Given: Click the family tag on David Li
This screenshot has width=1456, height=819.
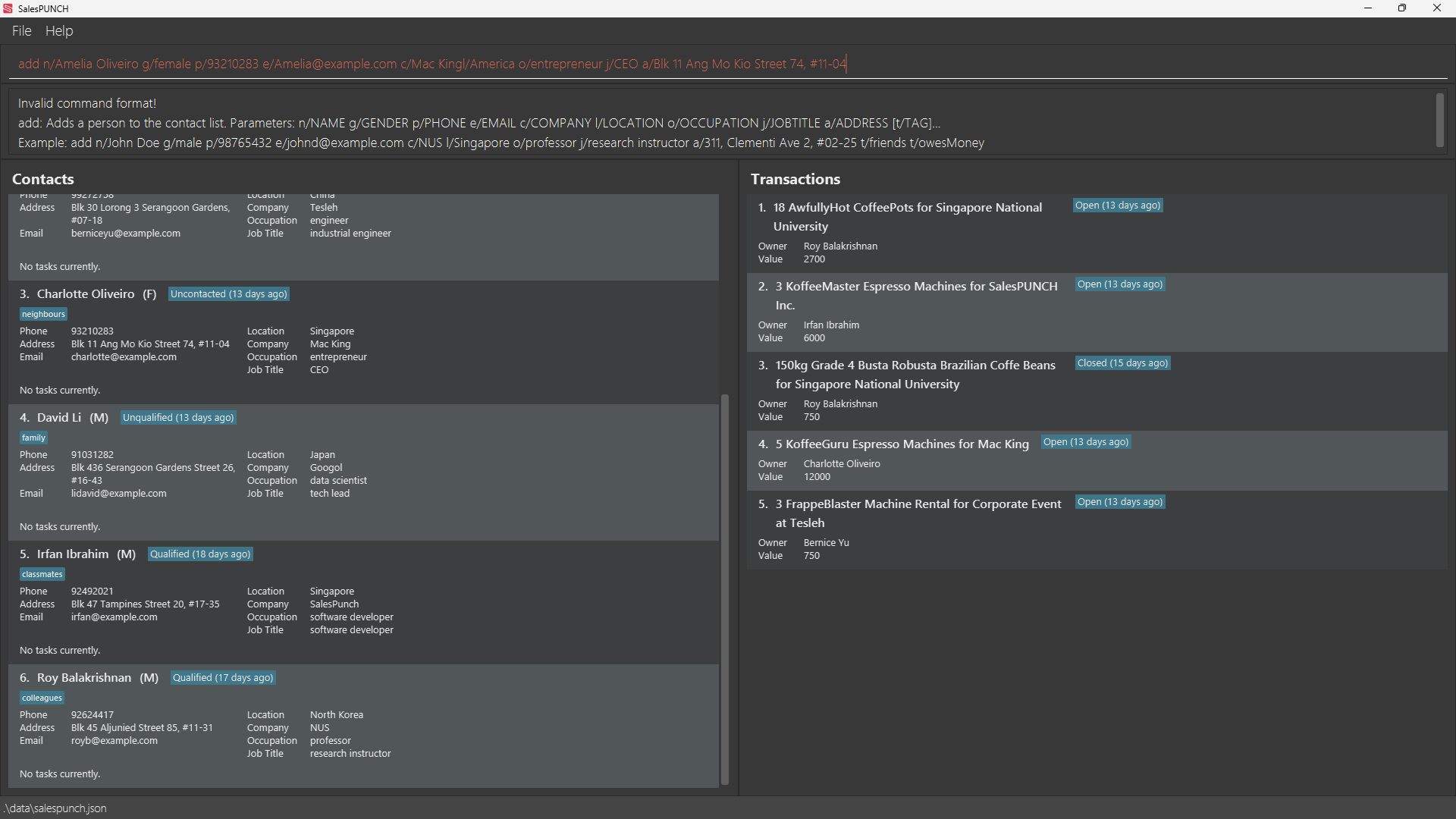Looking at the screenshot, I should pos(33,438).
